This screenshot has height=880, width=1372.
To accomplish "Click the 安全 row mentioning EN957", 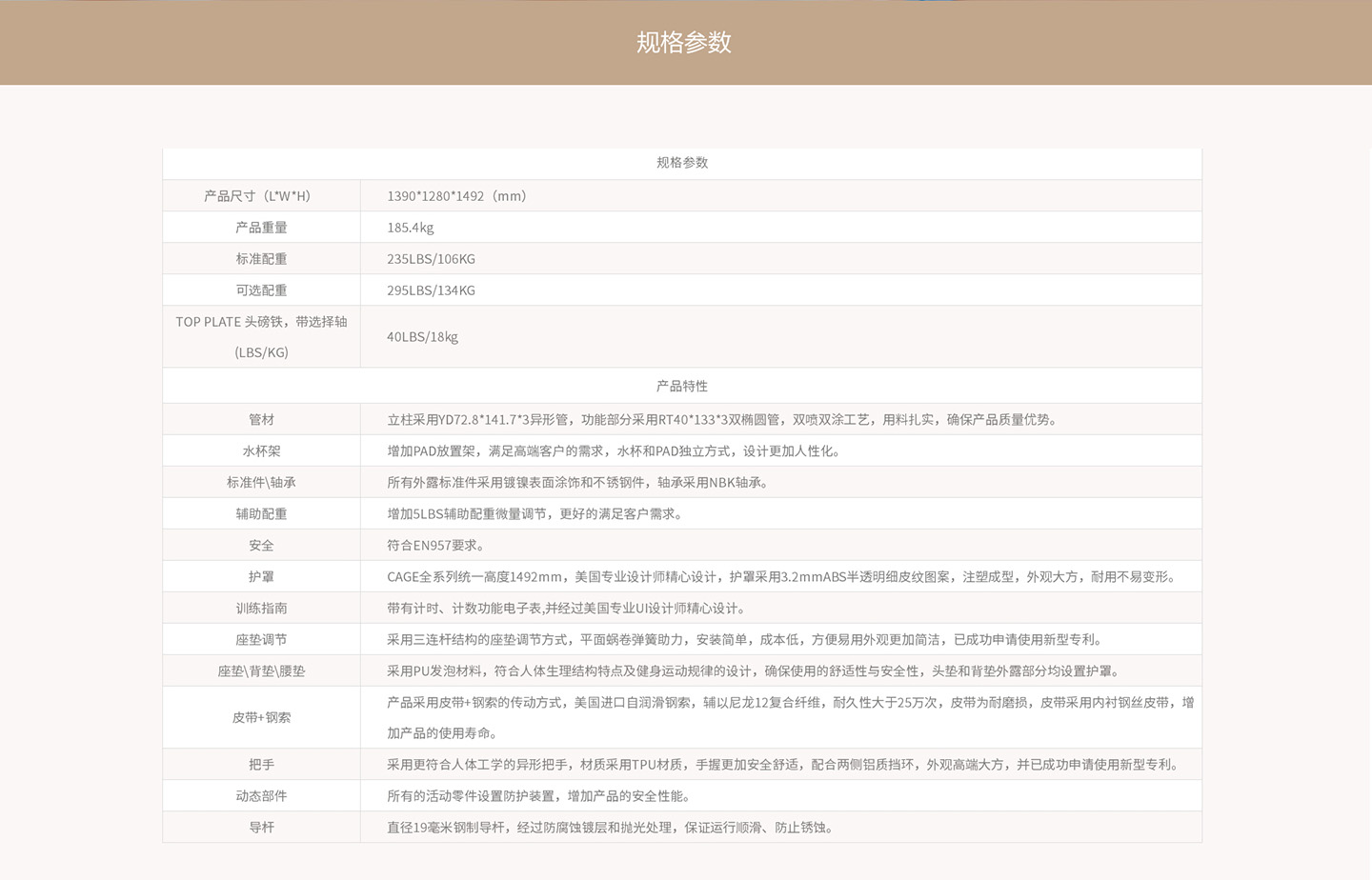I will coord(261,545).
